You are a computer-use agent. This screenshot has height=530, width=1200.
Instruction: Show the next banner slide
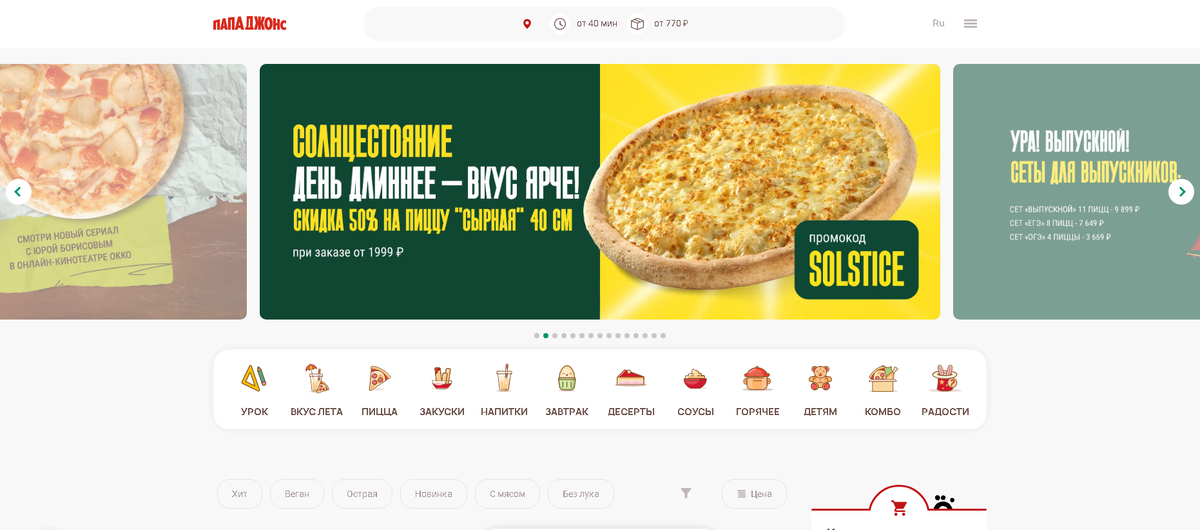tap(1181, 192)
